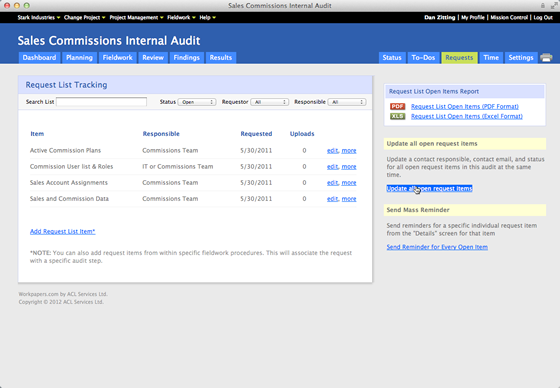Open Request List Open Items Excel Format
The height and width of the screenshot is (388, 560).
pos(466,116)
